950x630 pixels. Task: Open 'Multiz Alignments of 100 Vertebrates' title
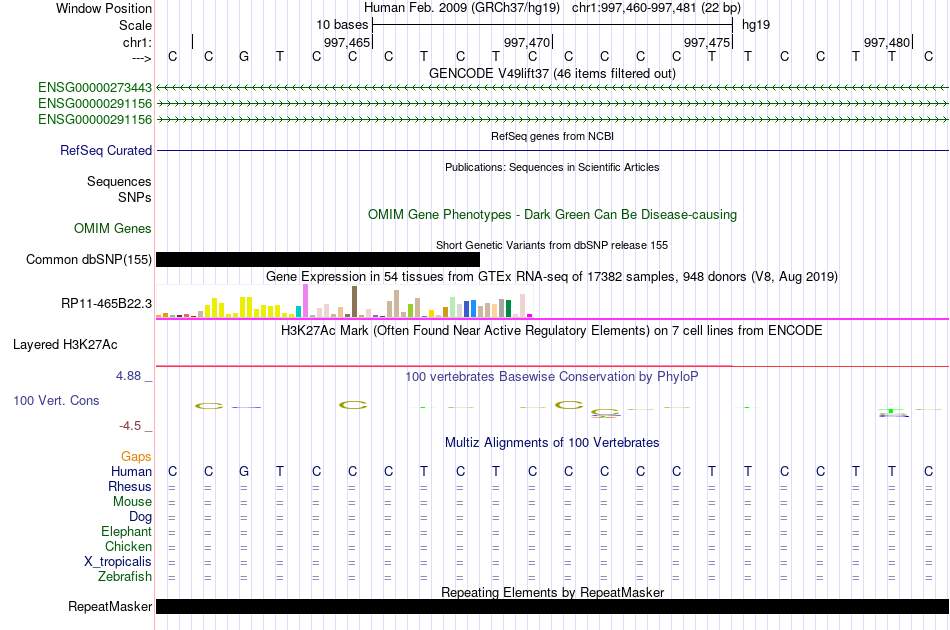pos(552,442)
